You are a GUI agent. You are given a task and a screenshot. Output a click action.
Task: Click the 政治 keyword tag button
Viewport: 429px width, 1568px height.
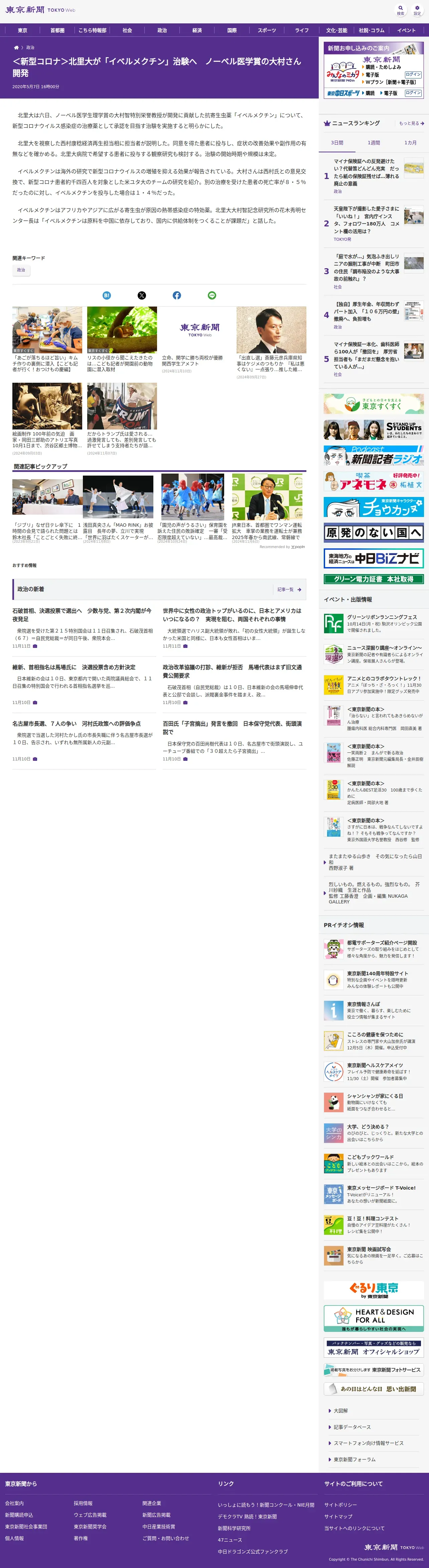point(21,270)
